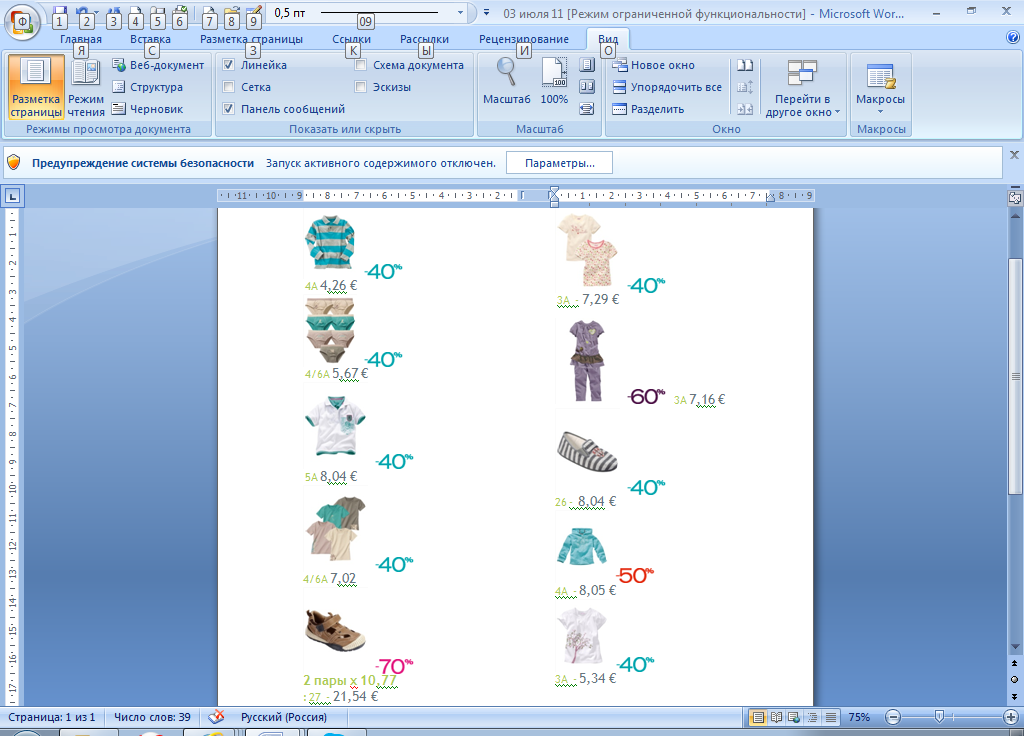Screen dimensions: 1024x736
Task: Open Reading mode (Режим чтения)
Action: [86, 88]
